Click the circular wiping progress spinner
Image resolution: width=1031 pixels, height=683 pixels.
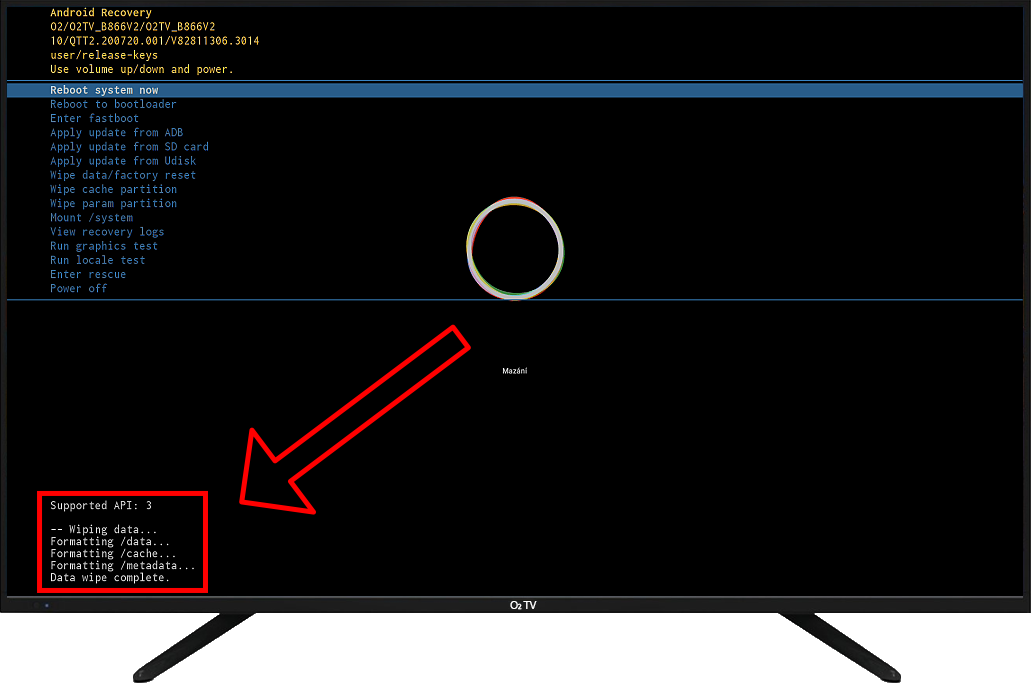515,247
